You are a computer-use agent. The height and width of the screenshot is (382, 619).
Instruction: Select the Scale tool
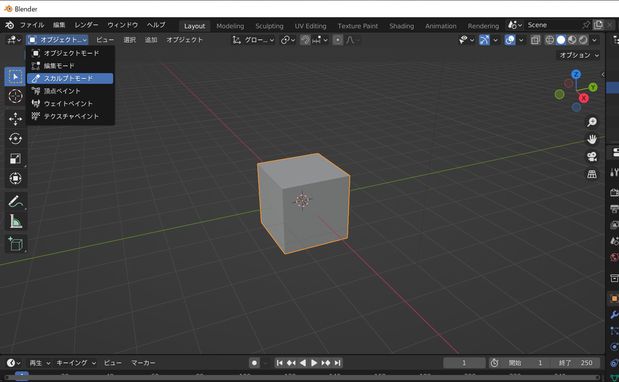pos(15,158)
